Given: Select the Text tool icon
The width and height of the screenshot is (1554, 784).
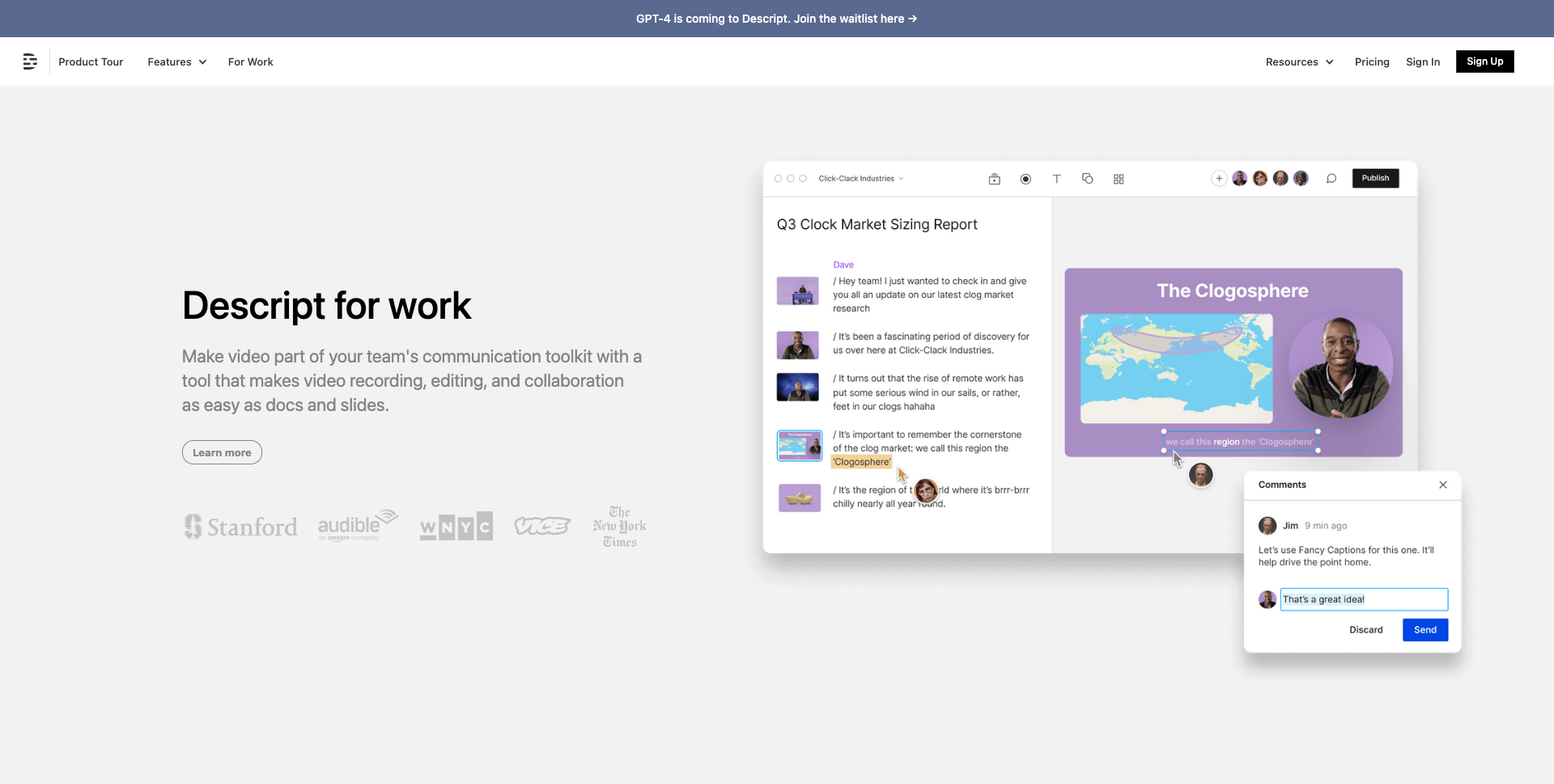Looking at the screenshot, I should coord(1056,179).
